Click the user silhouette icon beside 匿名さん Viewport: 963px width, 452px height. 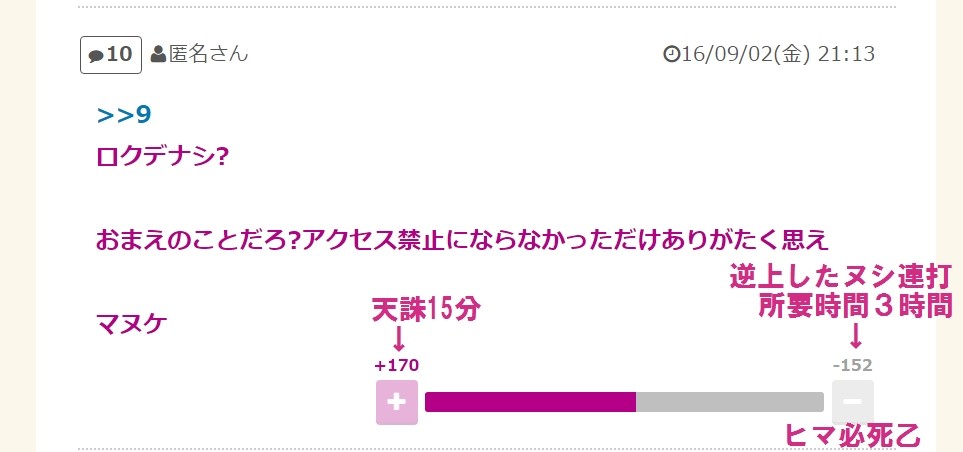point(158,54)
